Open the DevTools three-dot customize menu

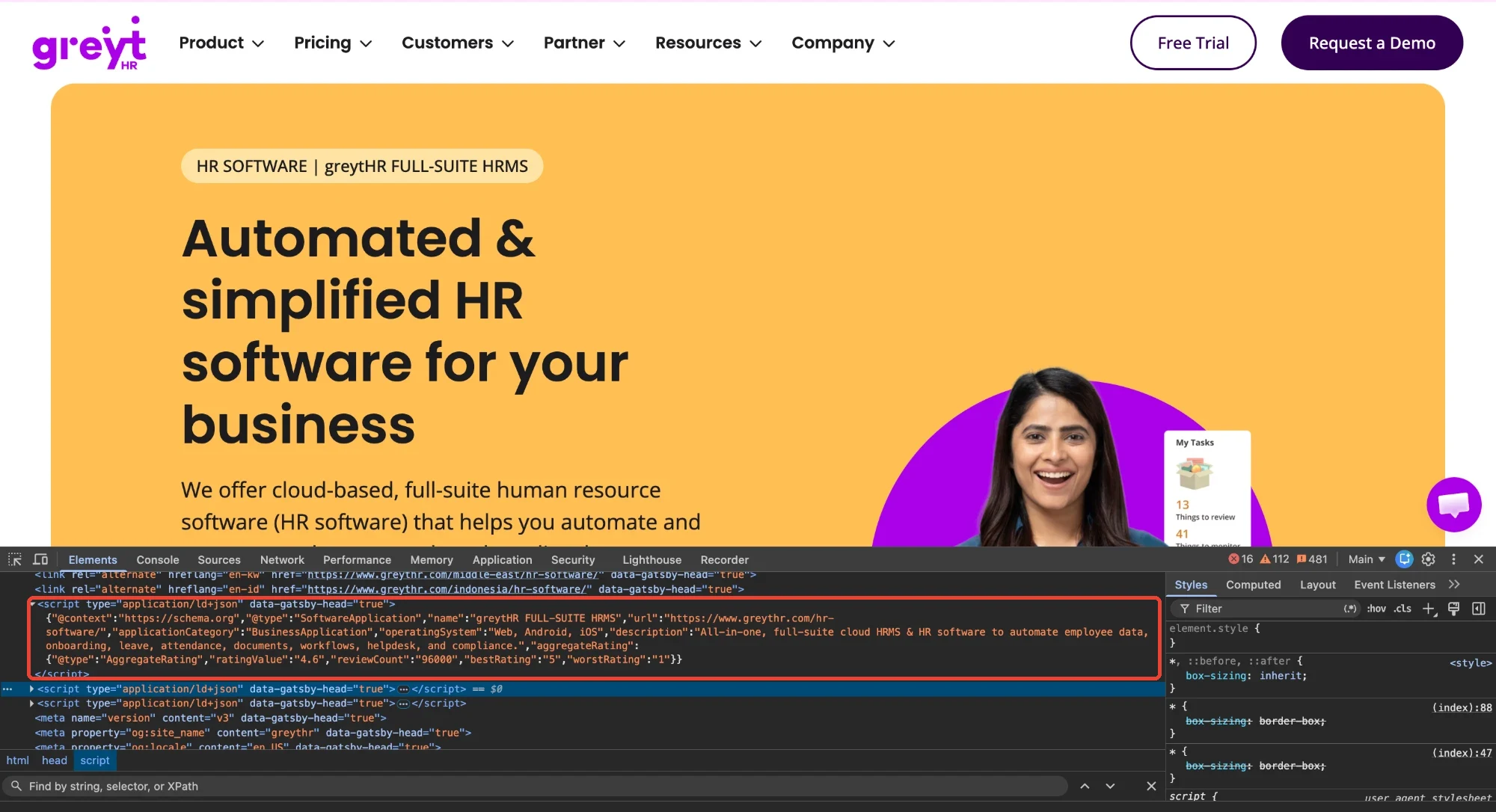(x=1453, y=559)
